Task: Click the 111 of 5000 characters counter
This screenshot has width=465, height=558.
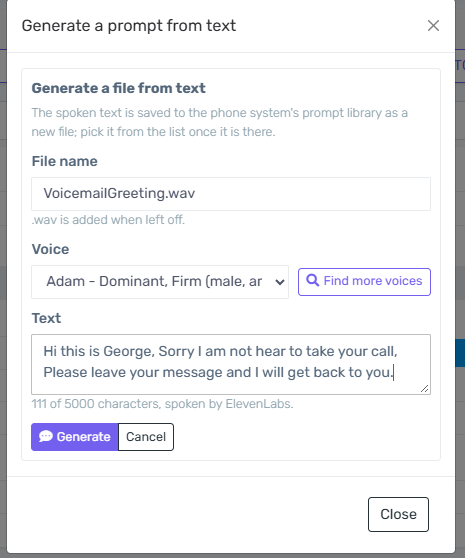Action: (x=162, y=404)
